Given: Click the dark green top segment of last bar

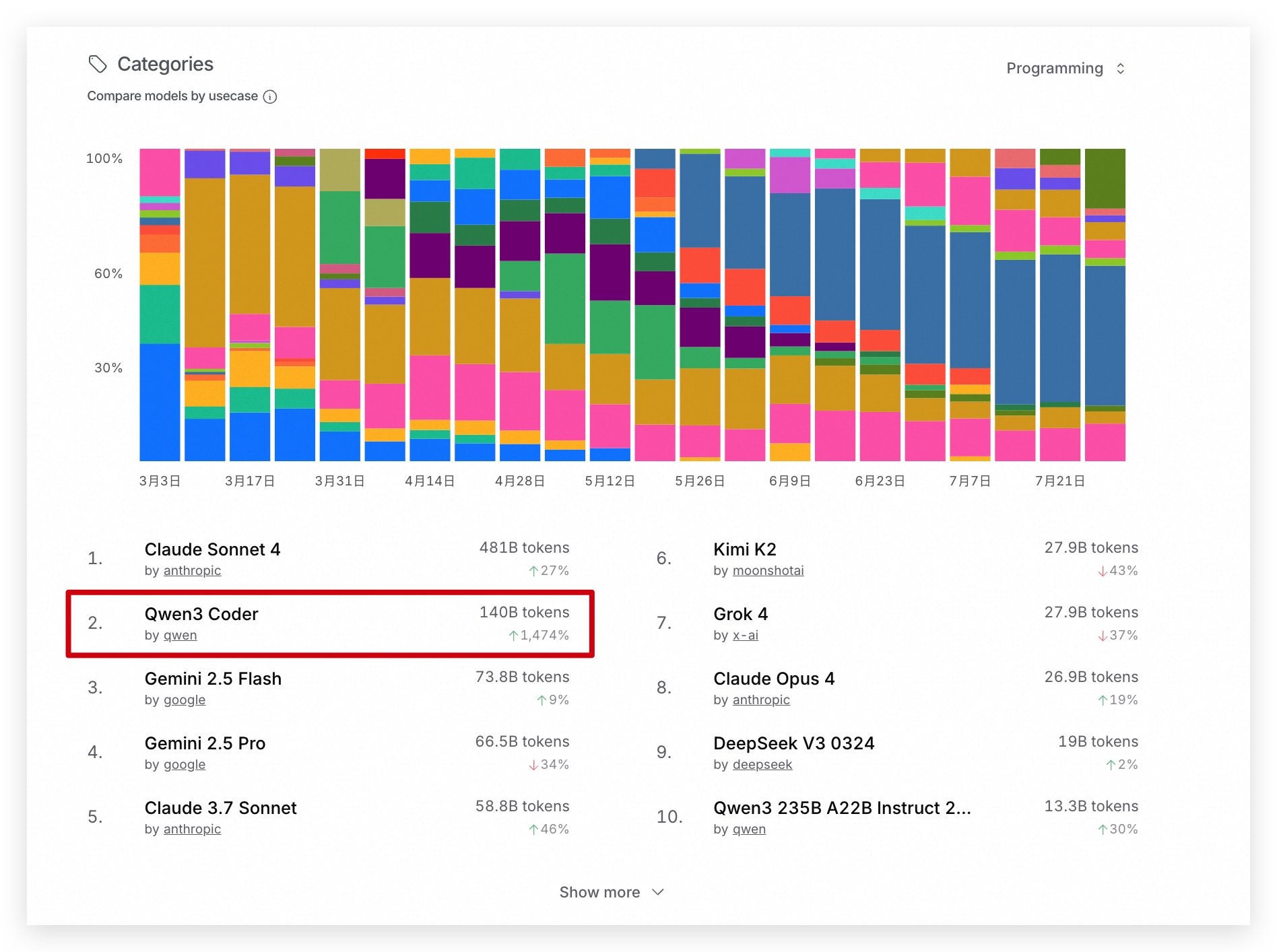Looking at the screenshot, I should (1105, 178).
